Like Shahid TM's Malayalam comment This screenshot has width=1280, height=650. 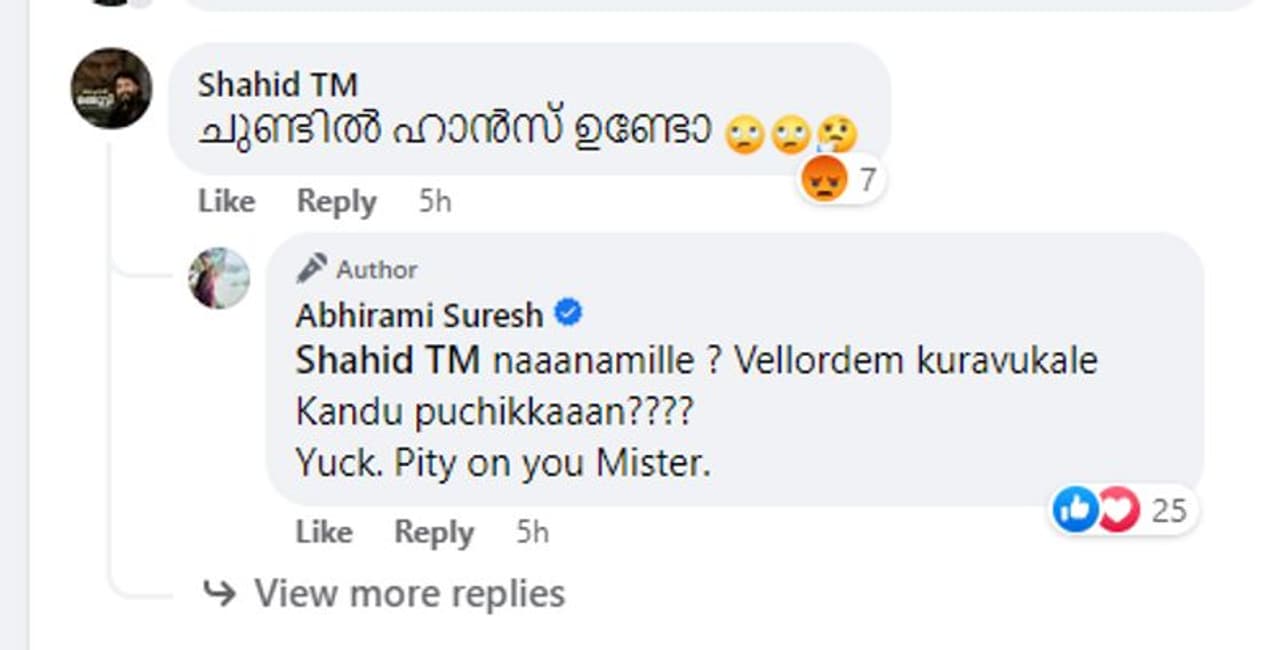pyautogui.click(x=226, y=202)
